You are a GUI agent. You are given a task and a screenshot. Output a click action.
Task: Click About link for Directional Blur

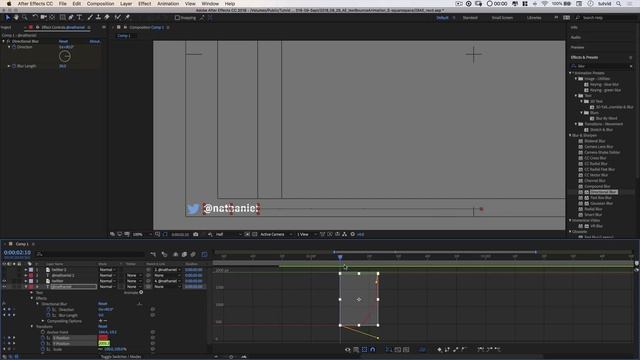pos(95,41)
